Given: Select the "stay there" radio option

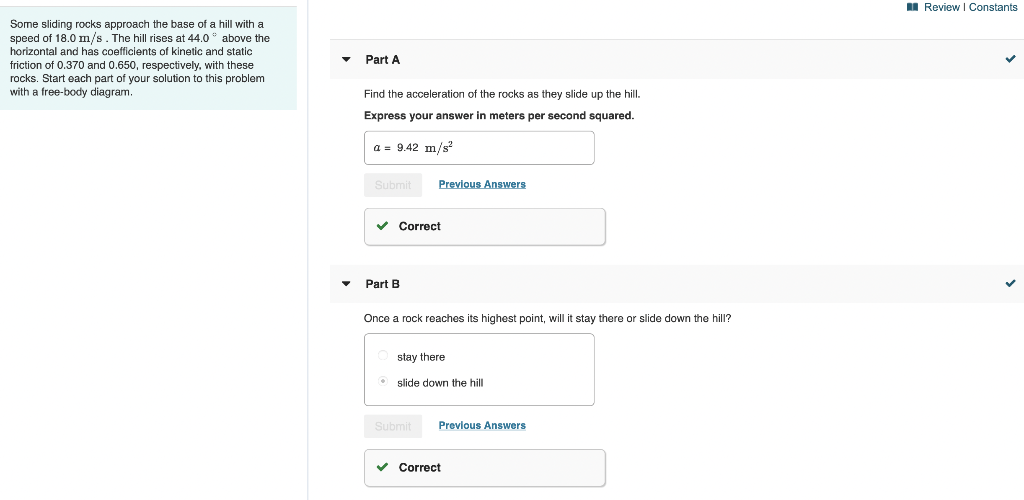Looking at the screenshot, I should click(x=383, y=356).
